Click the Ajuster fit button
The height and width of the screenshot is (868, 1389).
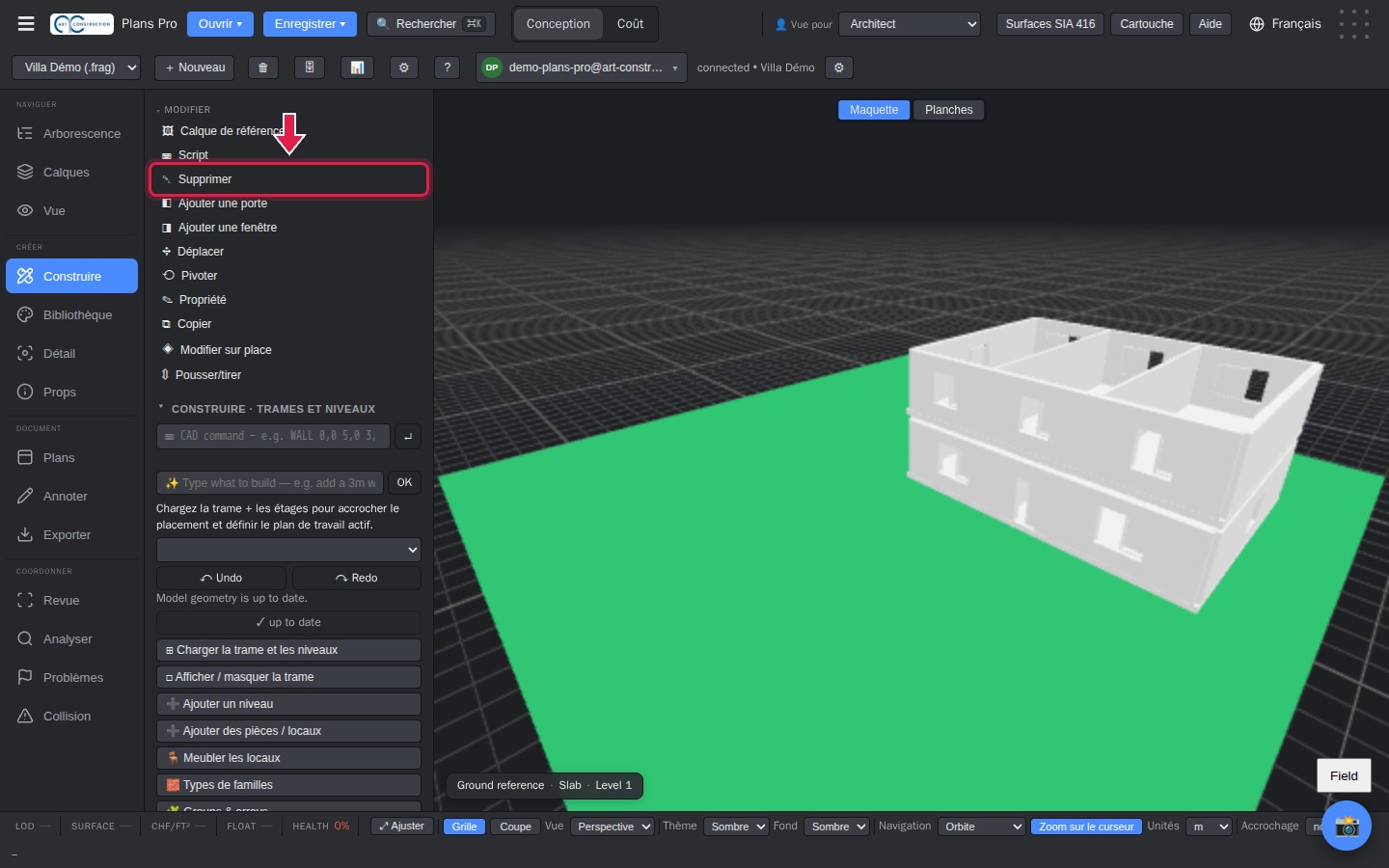401,827
